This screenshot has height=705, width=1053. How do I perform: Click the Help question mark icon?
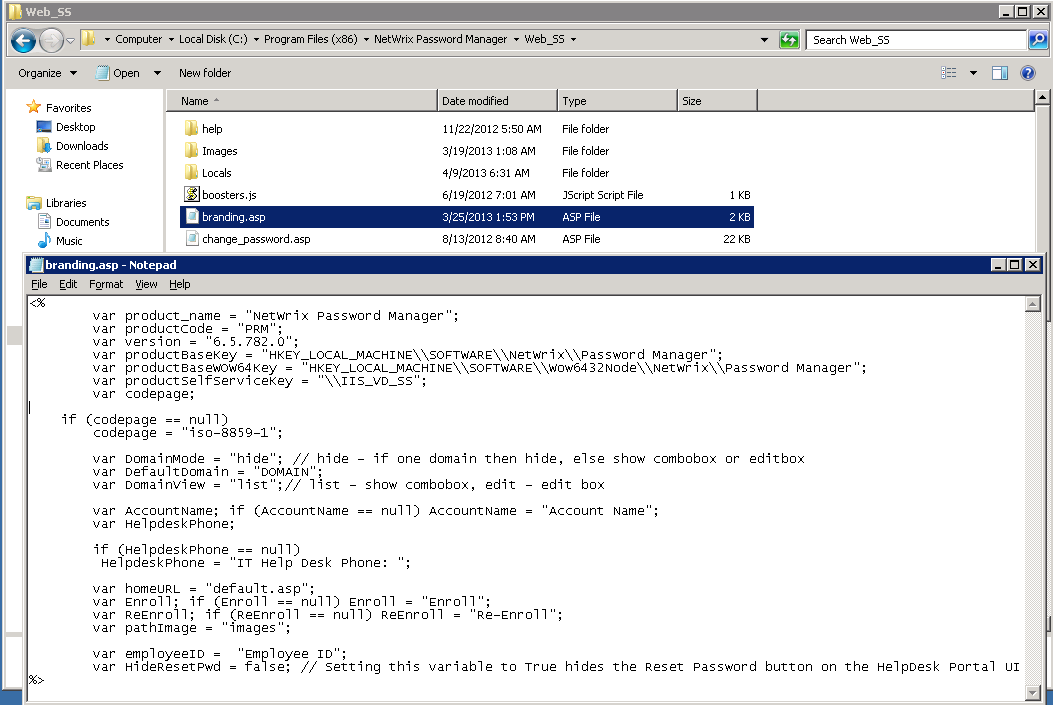point(1027,73)
